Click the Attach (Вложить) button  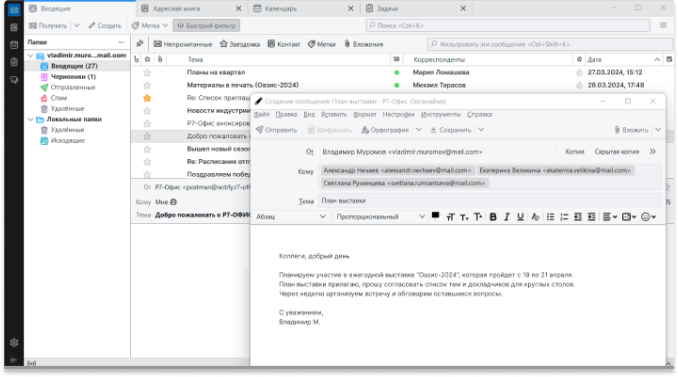(631, 130)
